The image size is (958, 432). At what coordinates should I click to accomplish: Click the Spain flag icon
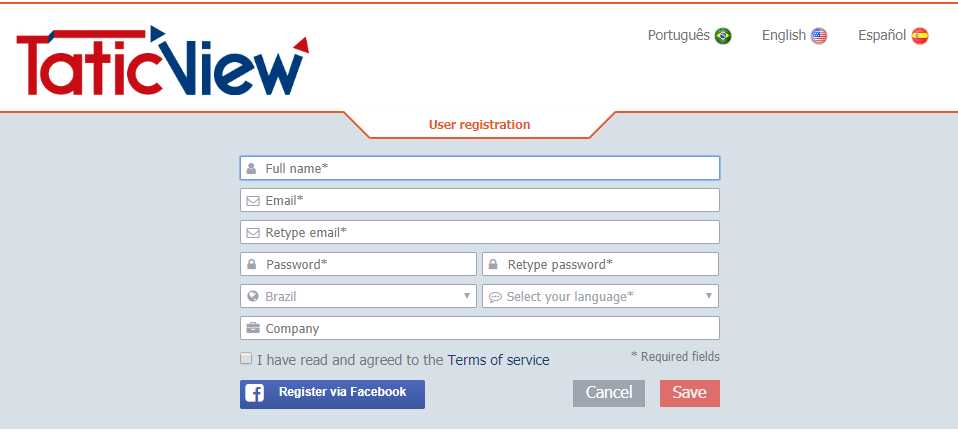tap(920, 36)
